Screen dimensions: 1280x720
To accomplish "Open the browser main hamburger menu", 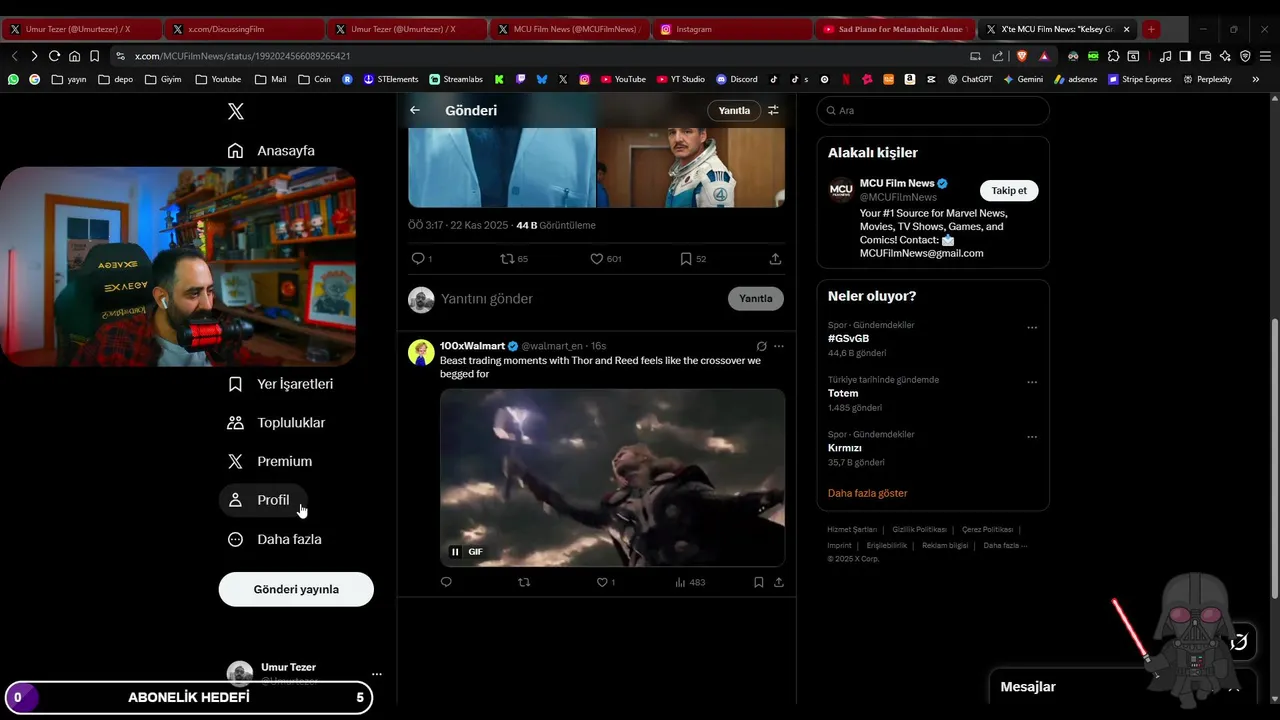I will (x=1265, y=56).
